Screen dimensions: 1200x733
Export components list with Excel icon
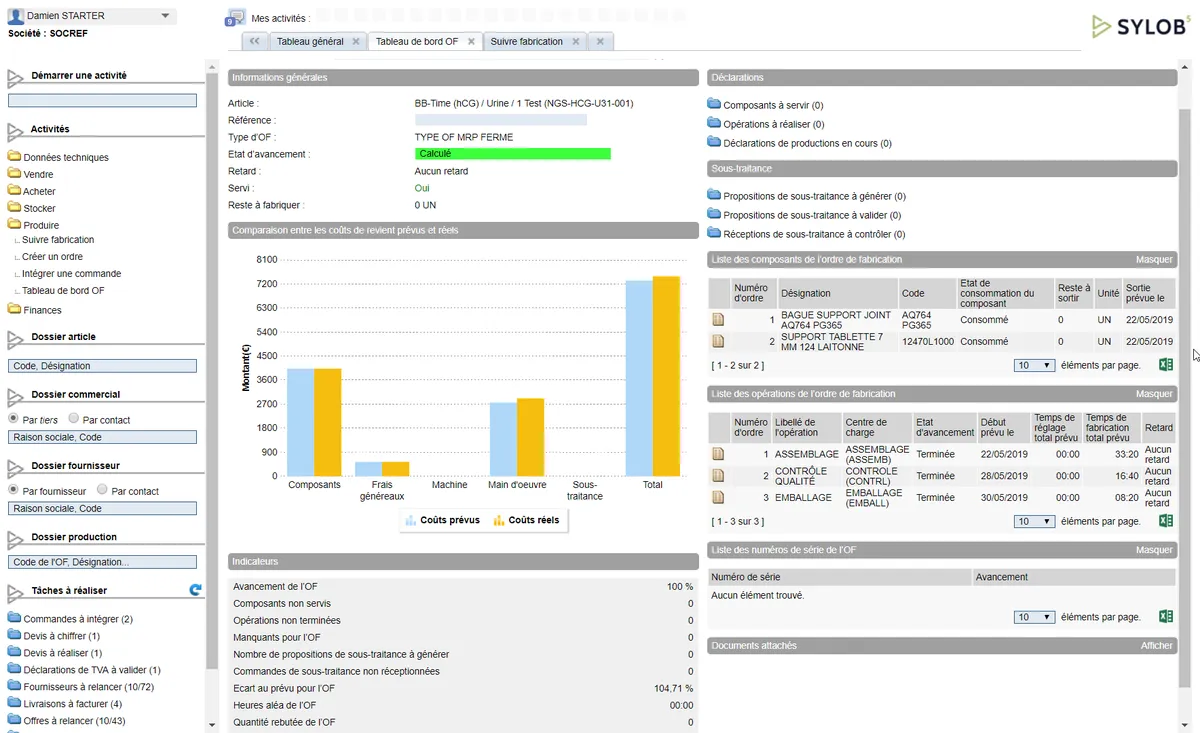1165,365
